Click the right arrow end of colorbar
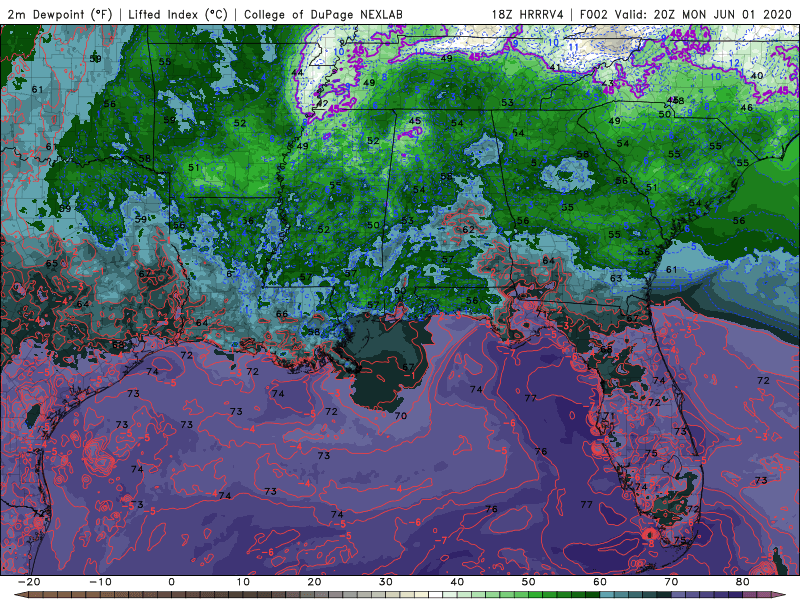The image size is (800, 600). pyautogui.click(x=781, y=595)
